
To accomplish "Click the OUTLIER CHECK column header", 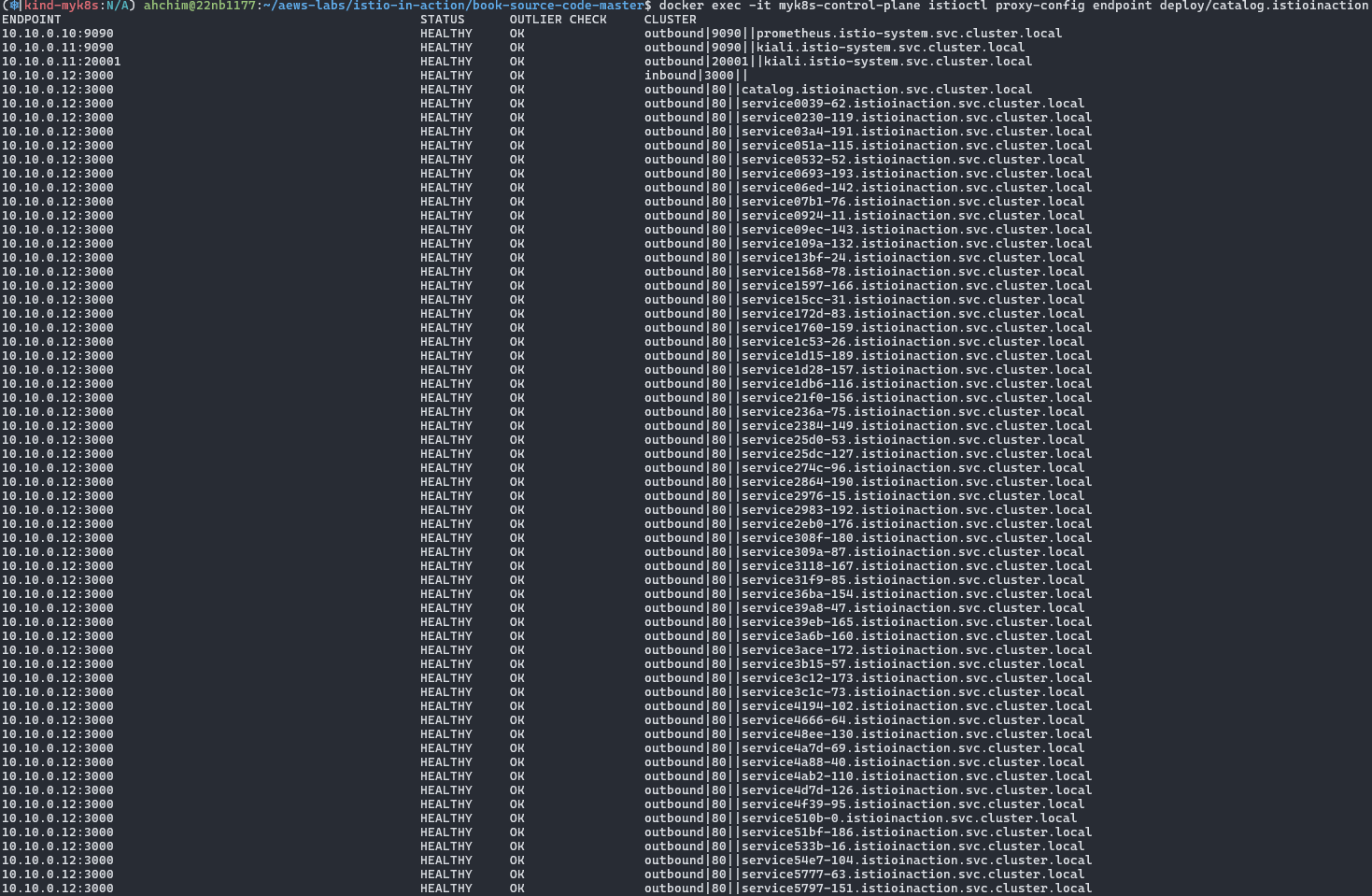I will pyautogui.click(x=558, y=20).
